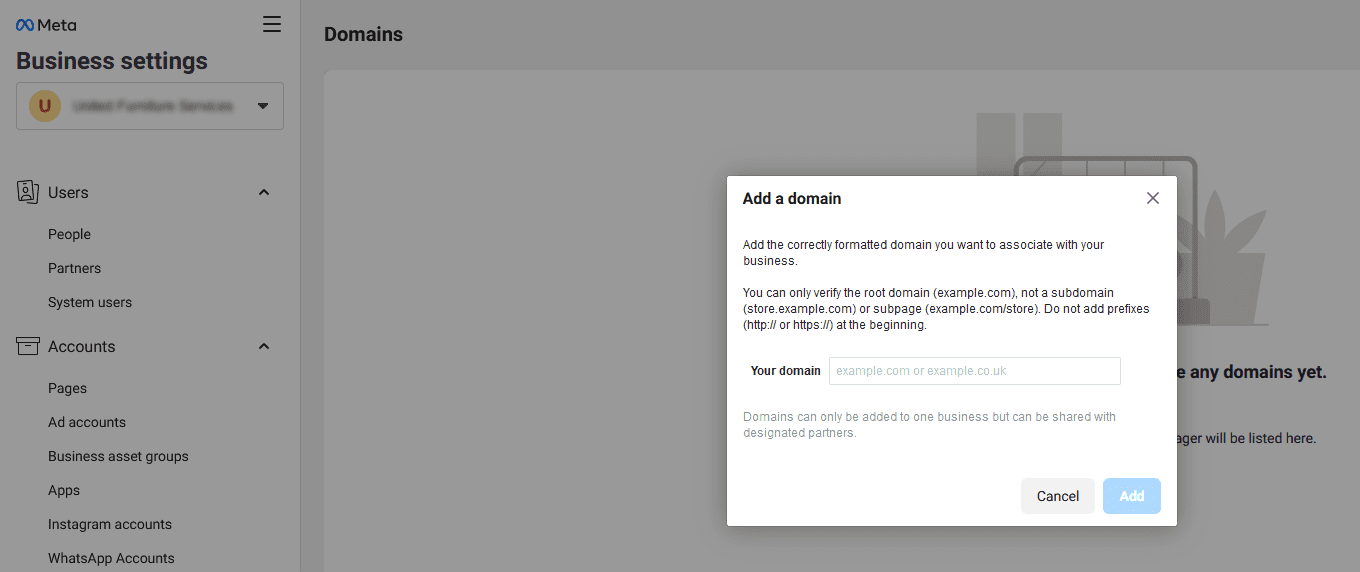Open Partners in the sidebar
The image size is (1360, 572).
(x=74, y=268)
